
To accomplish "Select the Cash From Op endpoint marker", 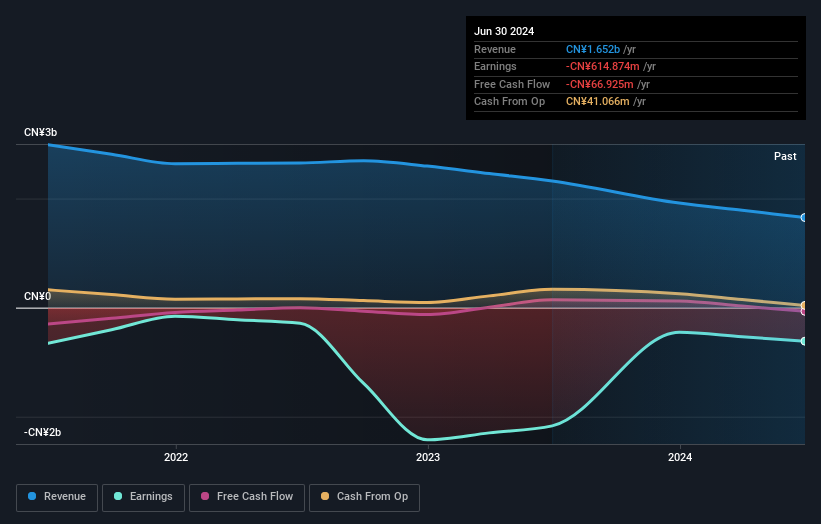I will coord(804,305).
